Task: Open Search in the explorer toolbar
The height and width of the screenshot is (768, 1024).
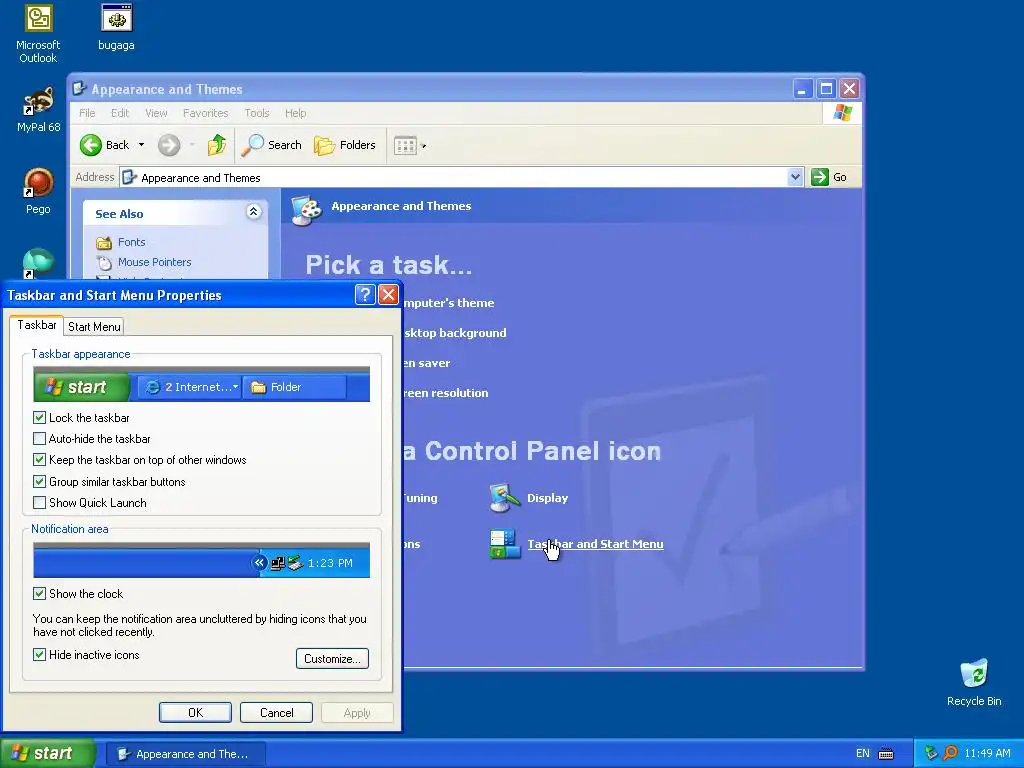Action: pyautogui.click(x=272, y=145)
